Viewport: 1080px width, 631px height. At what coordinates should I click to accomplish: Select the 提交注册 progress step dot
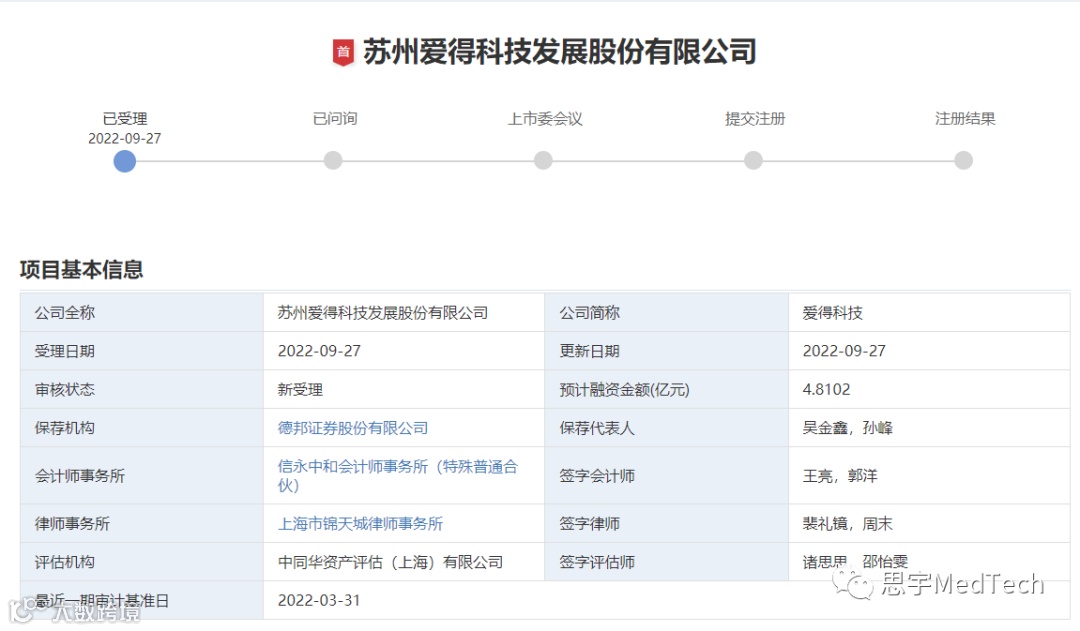[754, 161]
